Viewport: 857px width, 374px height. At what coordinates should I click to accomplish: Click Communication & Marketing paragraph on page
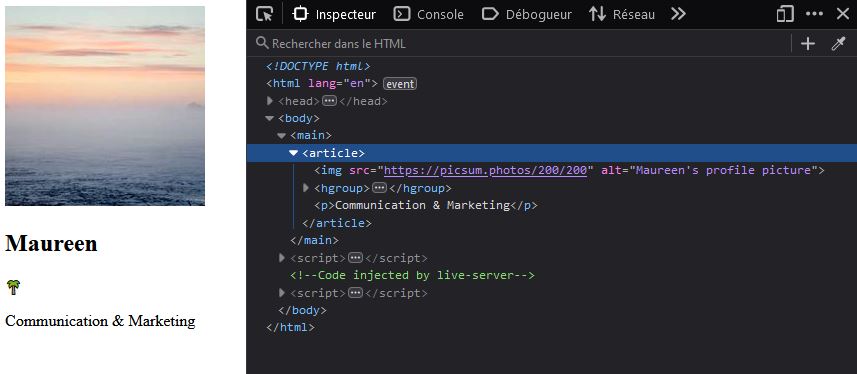100,321
